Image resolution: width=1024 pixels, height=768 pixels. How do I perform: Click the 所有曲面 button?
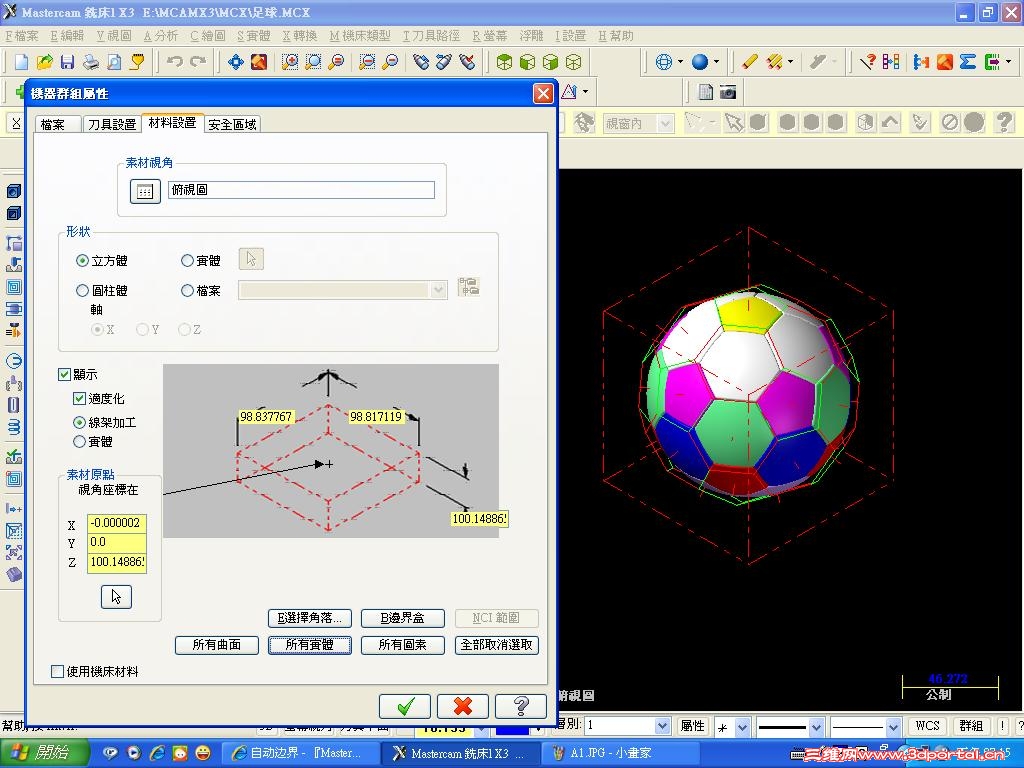click(x=217, y=645)
